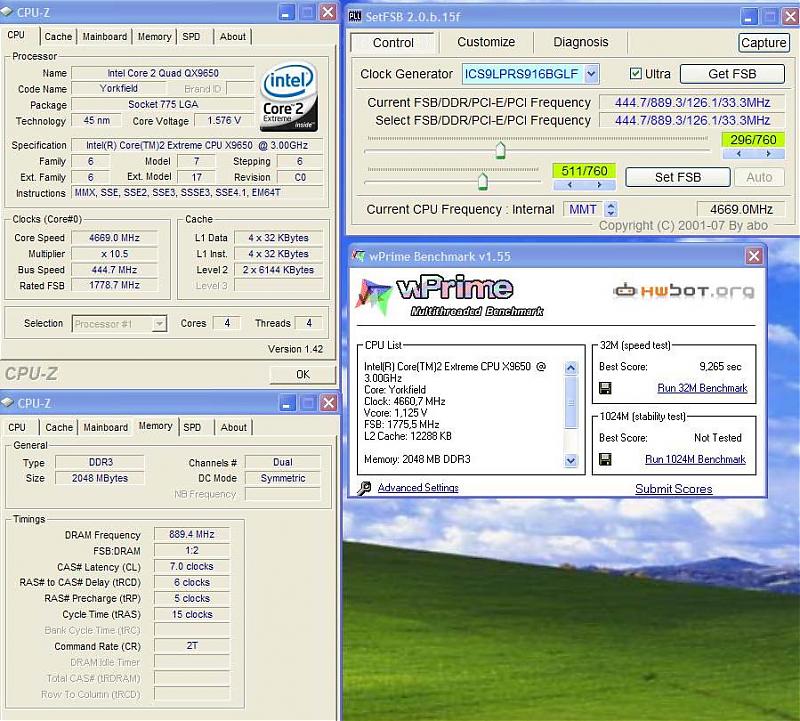
Task: Open the Processor #1 selection dropdown
Action: [159, 324]
